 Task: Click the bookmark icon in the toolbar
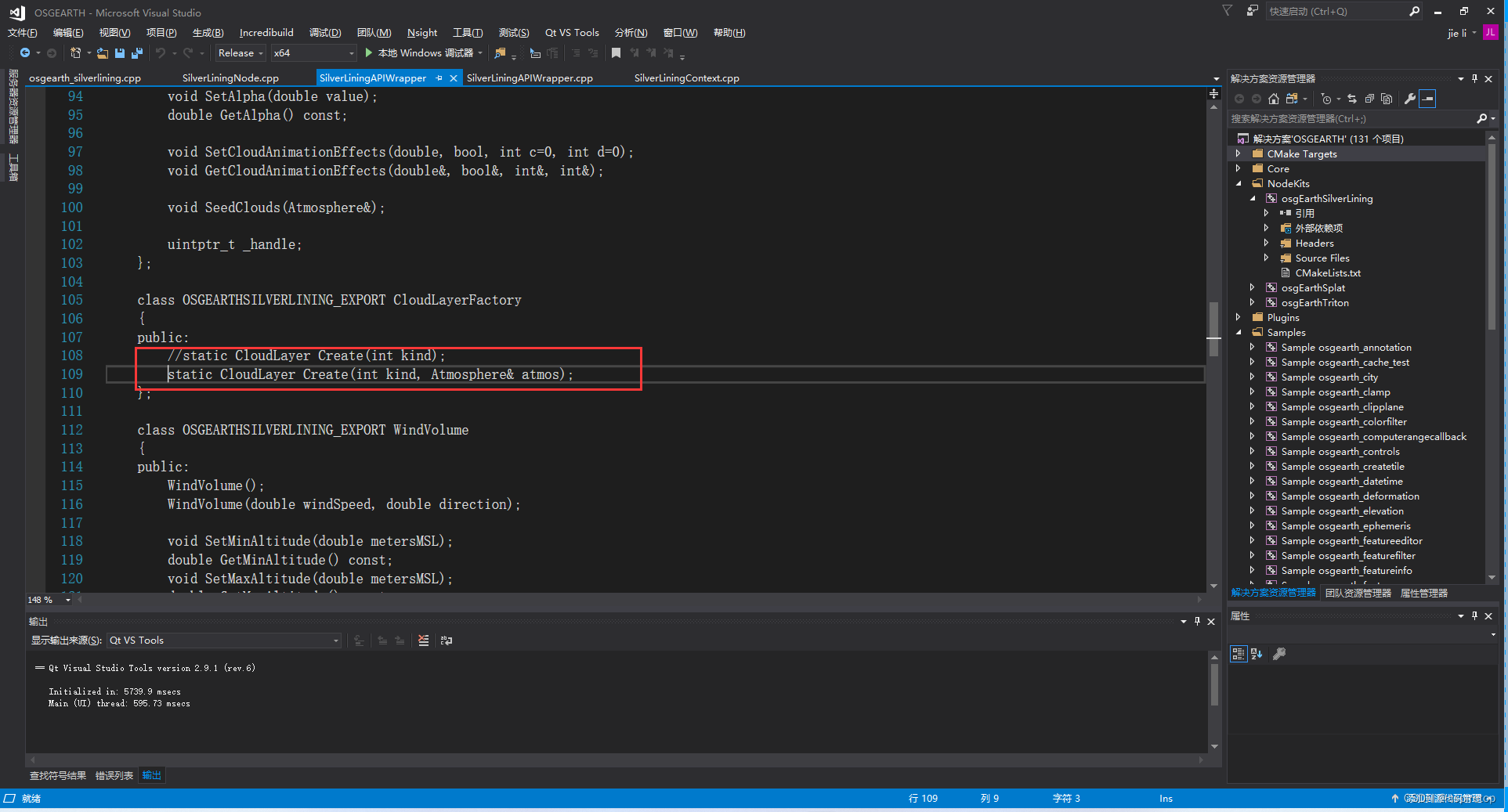616,53
